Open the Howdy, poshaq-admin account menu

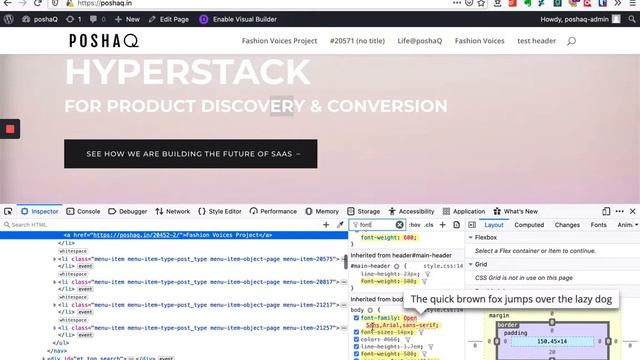580,19
